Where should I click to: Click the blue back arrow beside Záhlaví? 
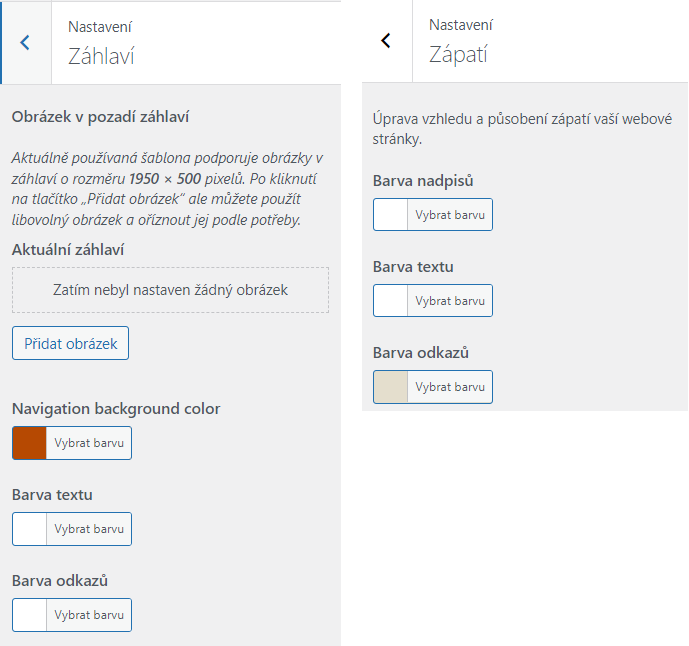[x=26, y=42]
